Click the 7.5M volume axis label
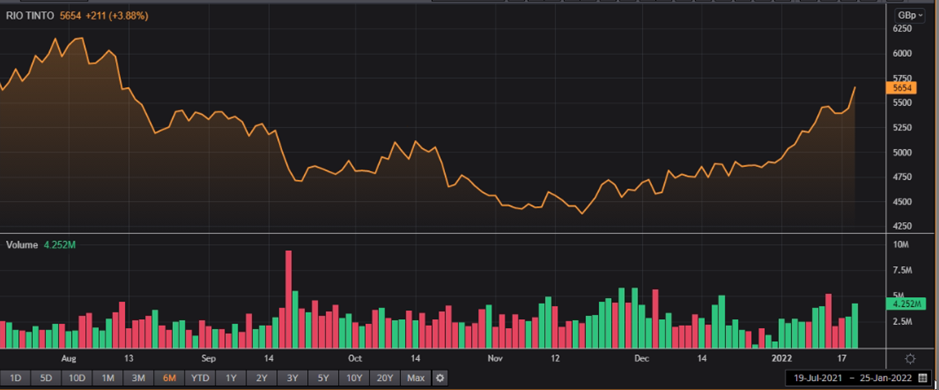This screenshot has height=390, width=939. click(902, 271)
